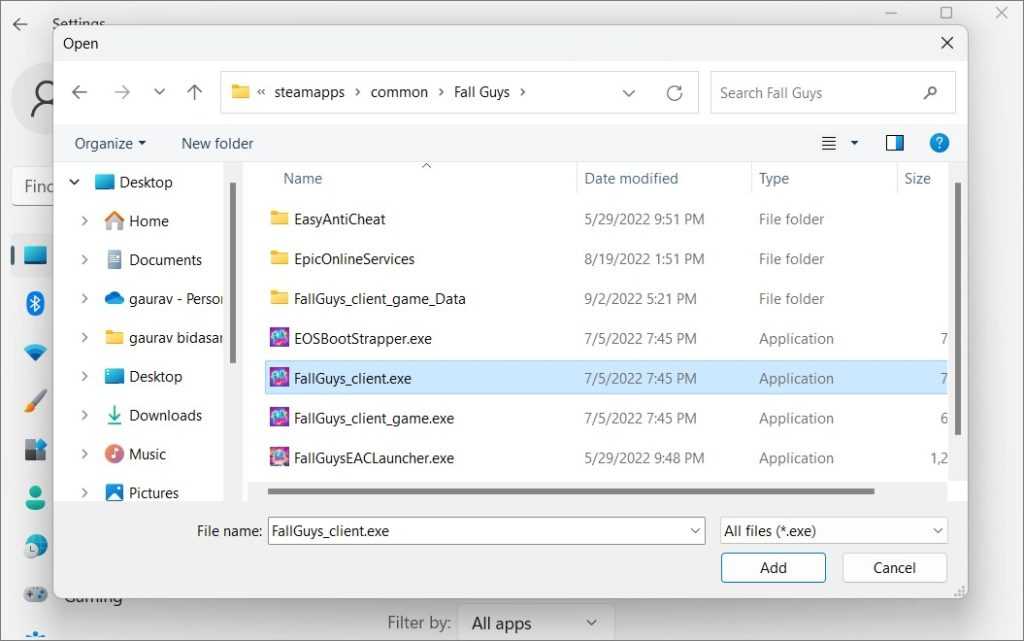Image resolution: width=1024 pixels, height=641 pixels.
Task: Click the Cancel button
Action: 894,568
